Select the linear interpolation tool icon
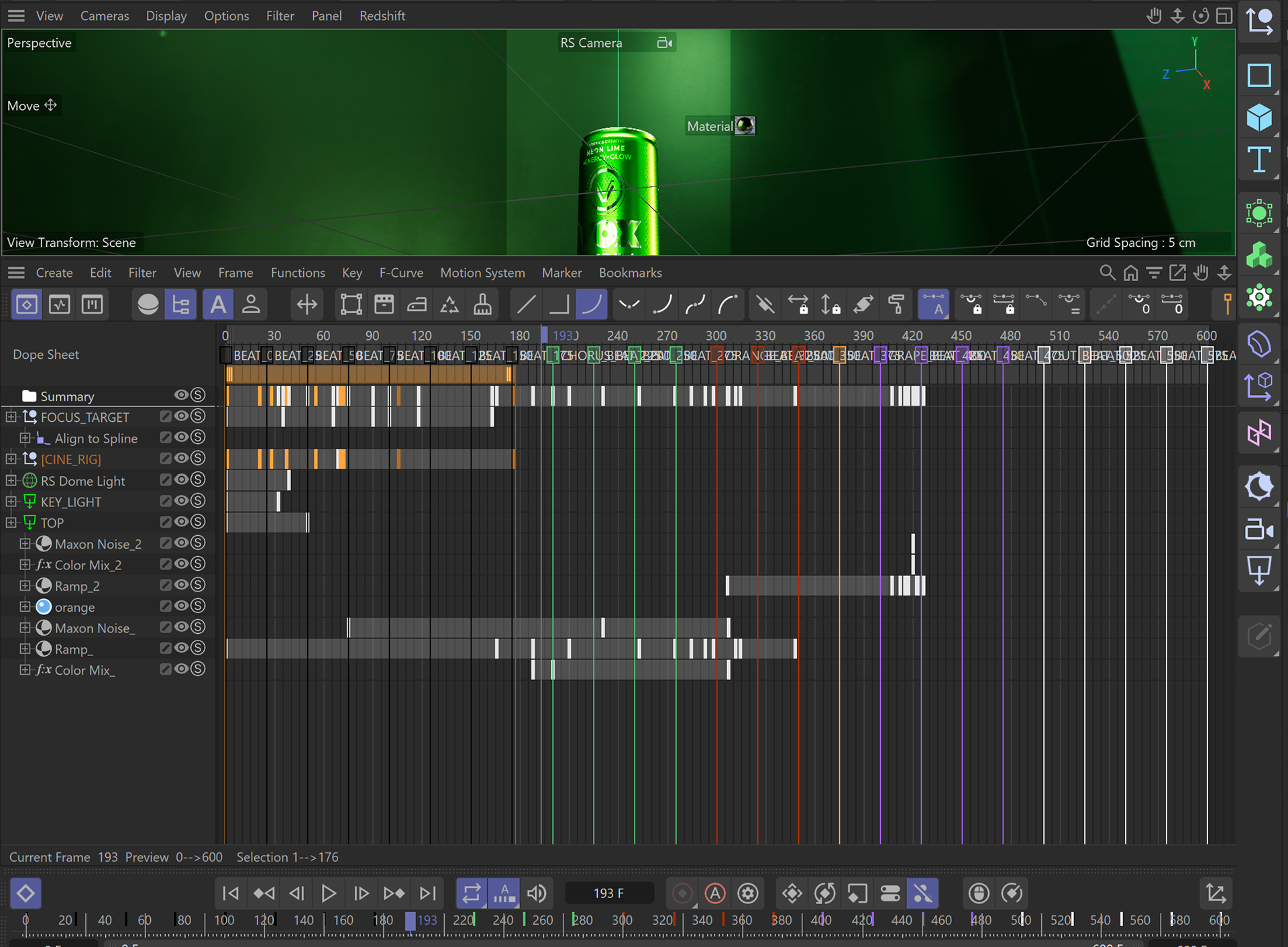The height and width of the screenshot is (947, 1288). (x=527, y=304)
